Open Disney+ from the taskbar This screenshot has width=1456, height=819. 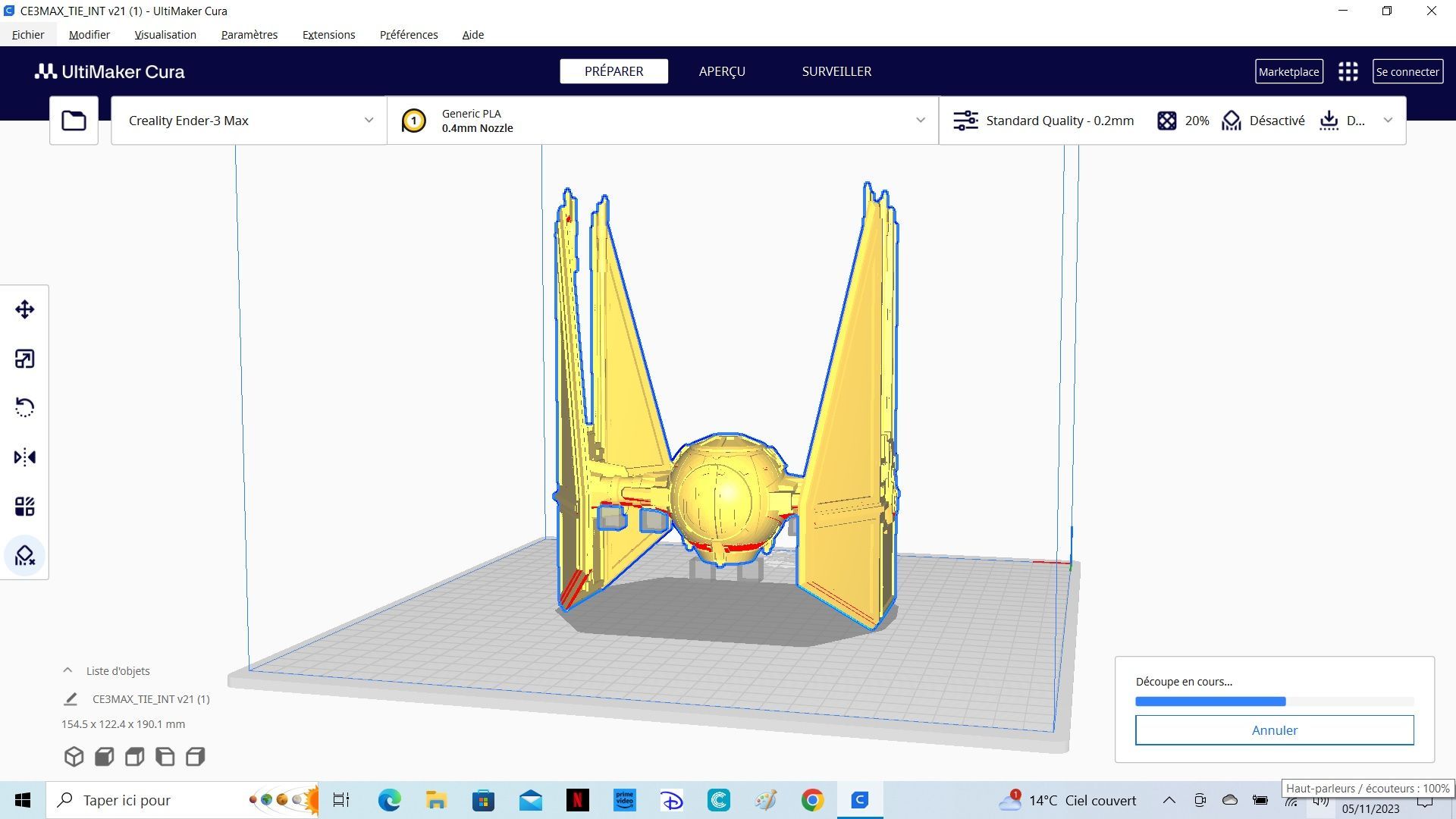tap(671, 800)
